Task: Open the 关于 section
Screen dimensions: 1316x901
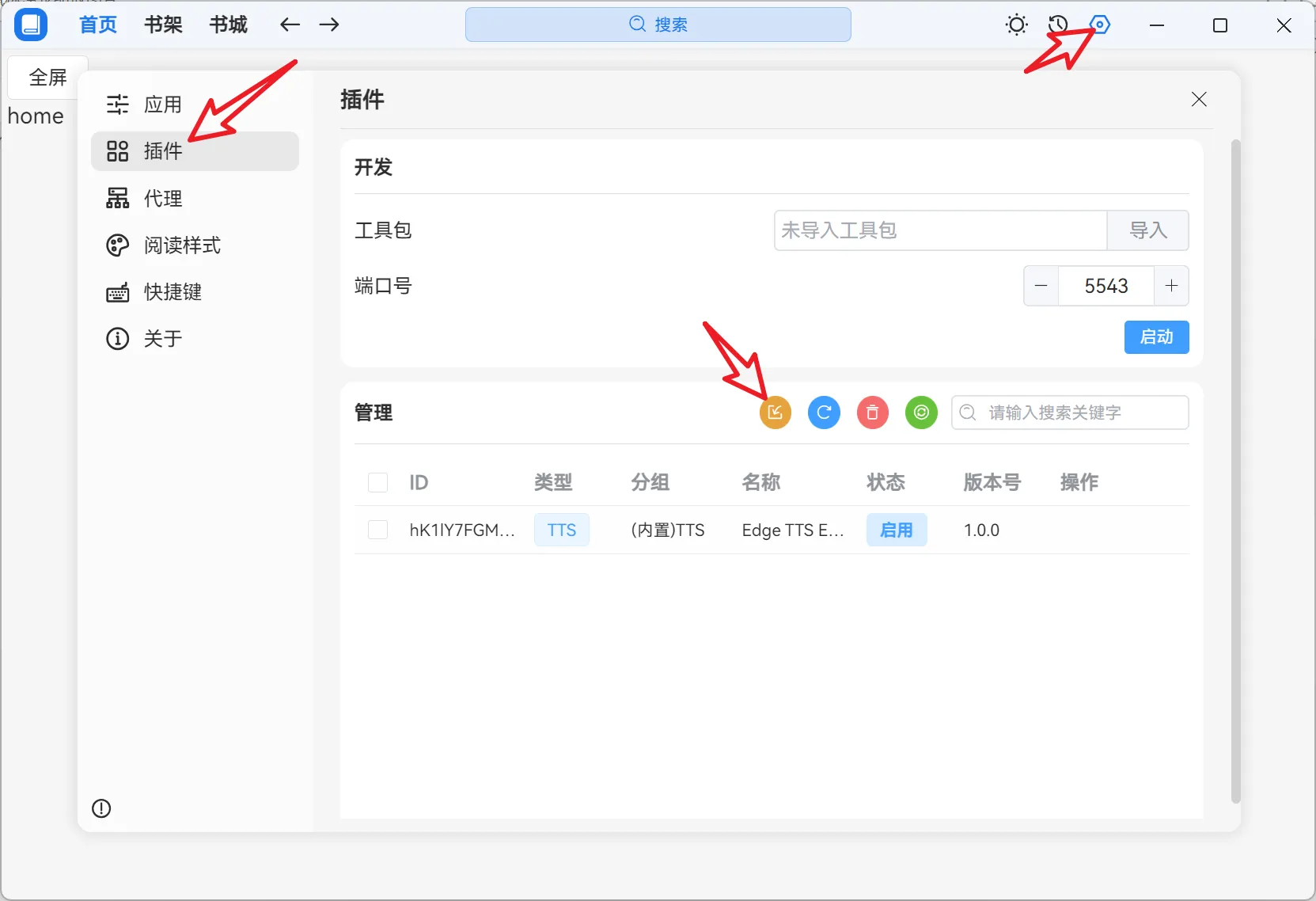Action: coord(195,339)
